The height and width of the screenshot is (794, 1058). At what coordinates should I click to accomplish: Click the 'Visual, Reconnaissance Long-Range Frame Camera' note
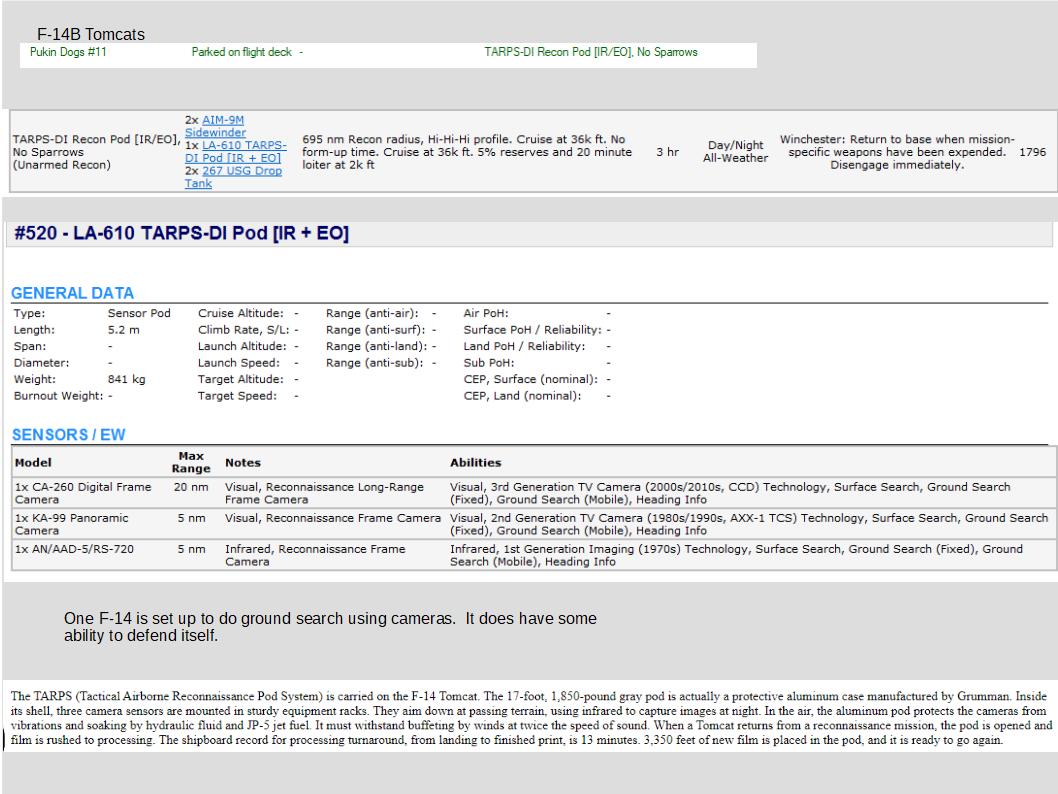tap(325, 493)
